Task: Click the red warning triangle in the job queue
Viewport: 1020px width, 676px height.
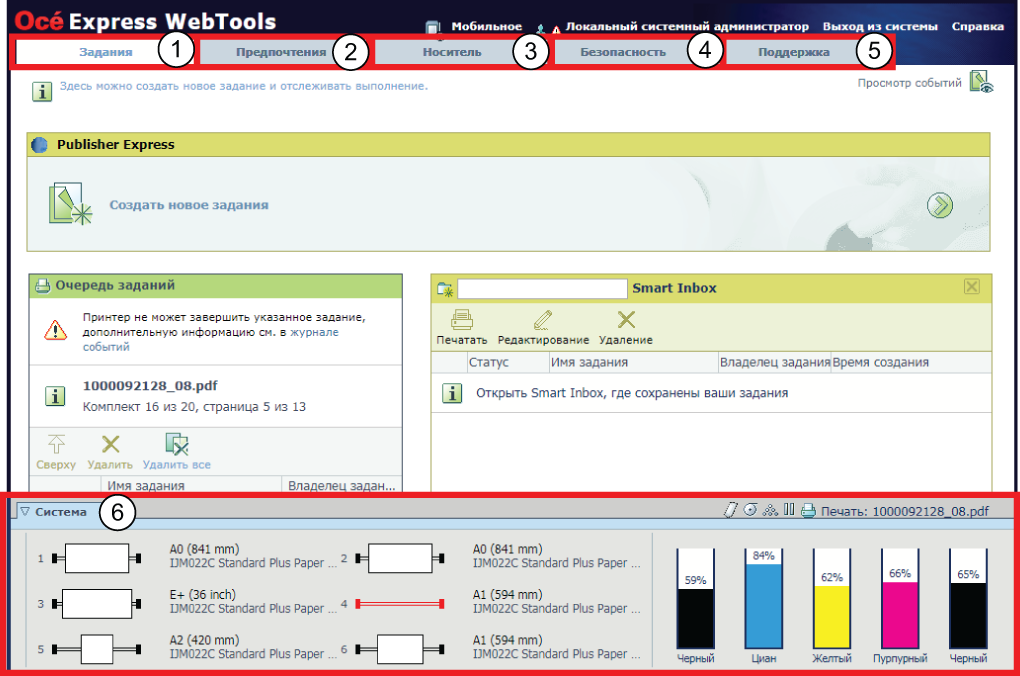Action: pyautogui.click(x=55, y=331)
